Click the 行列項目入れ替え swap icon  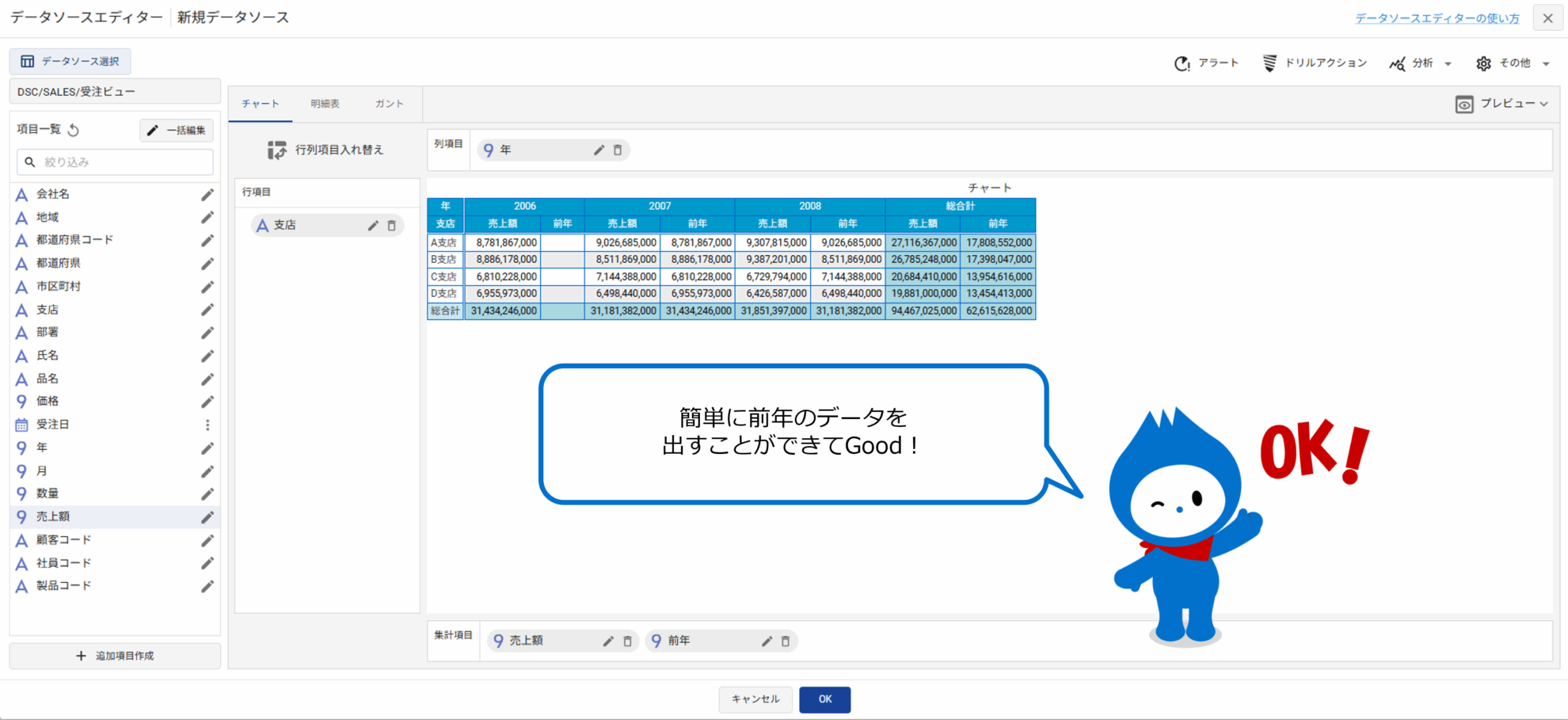(x=276, y=150)
